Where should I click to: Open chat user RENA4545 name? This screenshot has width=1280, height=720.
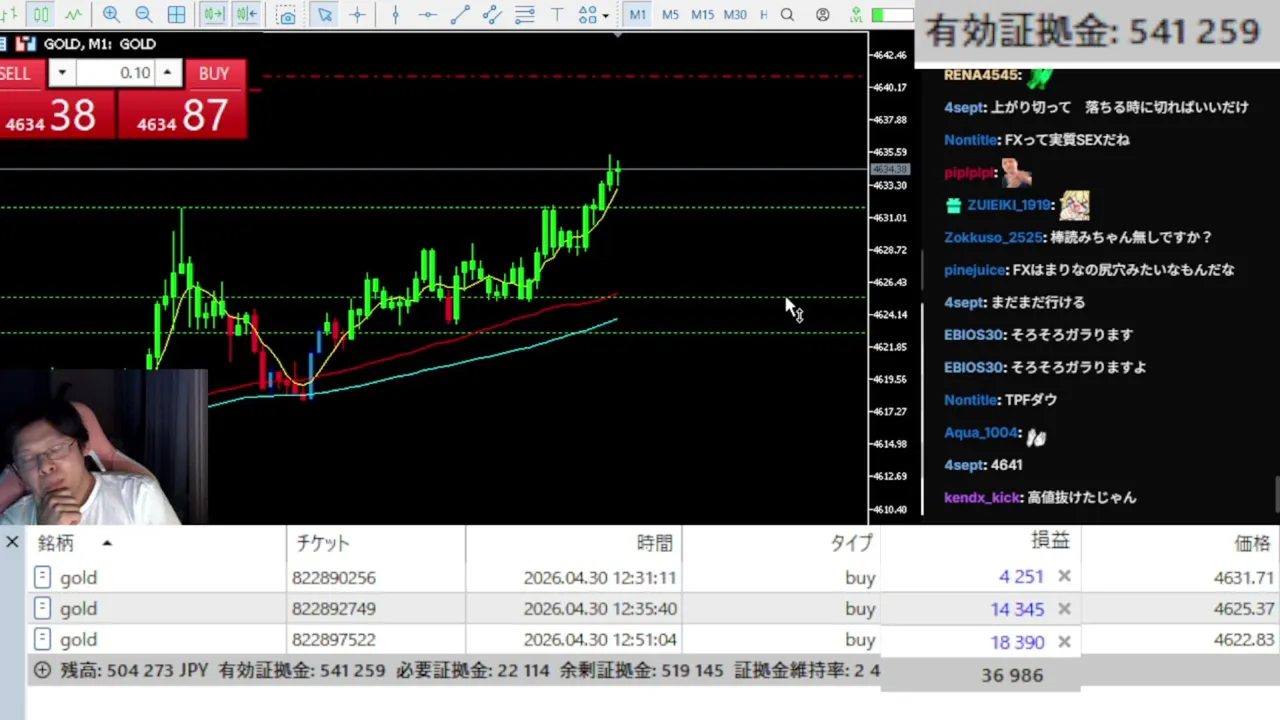982,75
